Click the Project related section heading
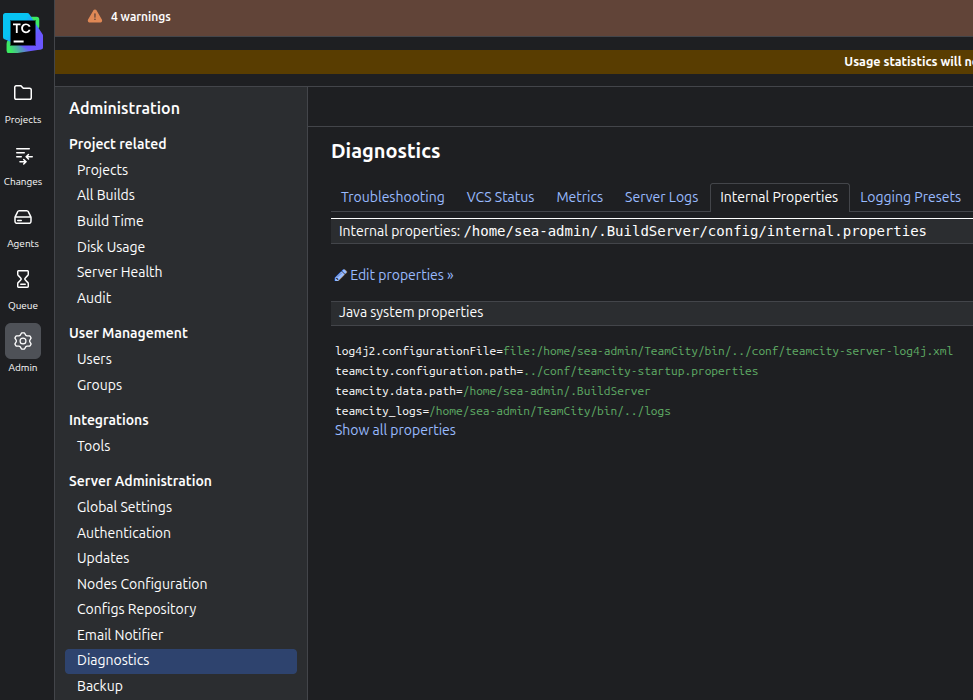 (x=117, y=144)
